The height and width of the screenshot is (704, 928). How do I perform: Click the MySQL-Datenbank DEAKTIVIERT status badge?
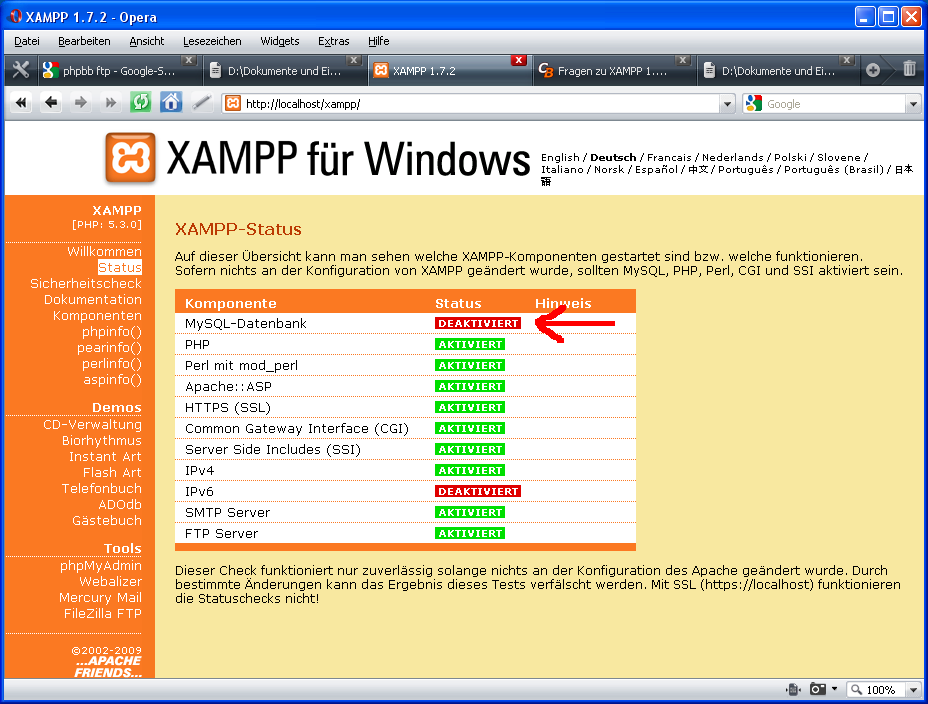pos(478,323)
